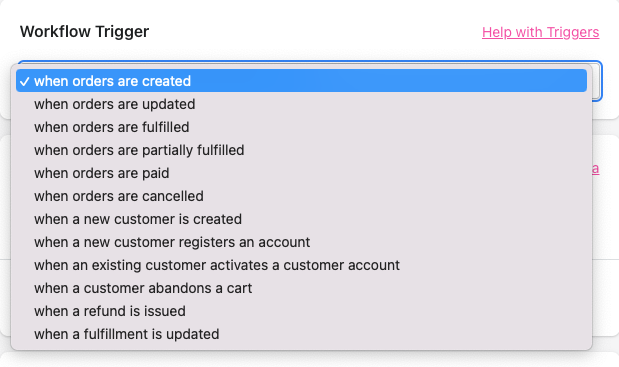This screenshot has width=619, height=367.
Task: Select "when a refund is issued" trigger
Action: (301, 311)
